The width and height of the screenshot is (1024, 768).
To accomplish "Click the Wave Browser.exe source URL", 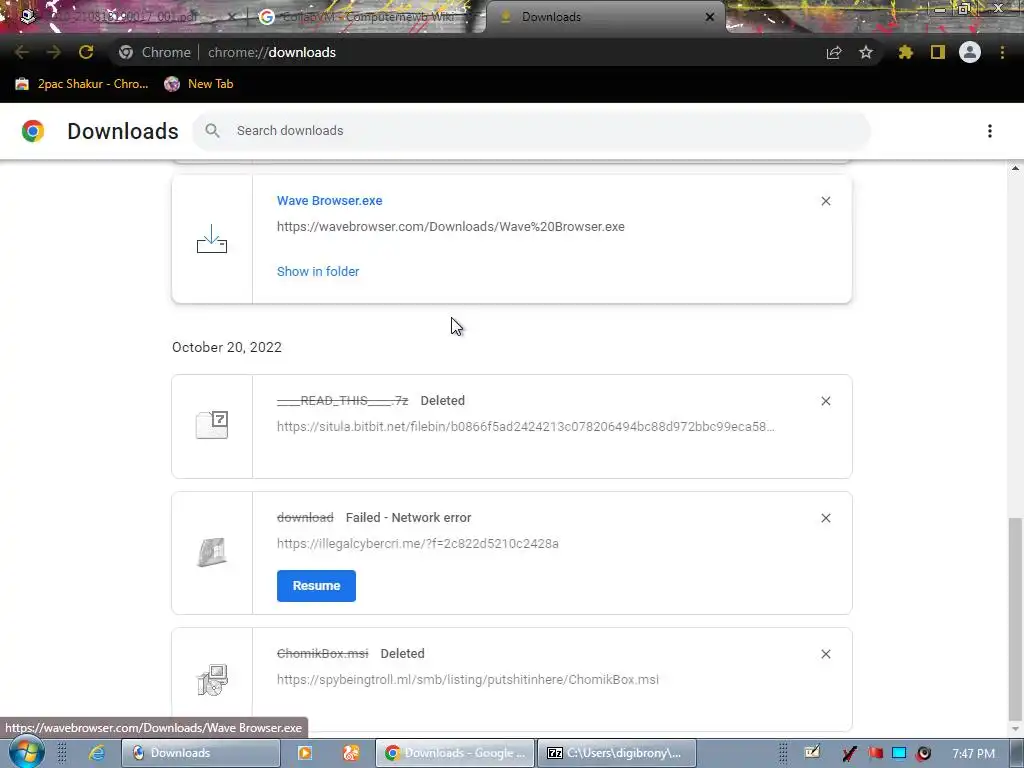I will pos(451,227).
